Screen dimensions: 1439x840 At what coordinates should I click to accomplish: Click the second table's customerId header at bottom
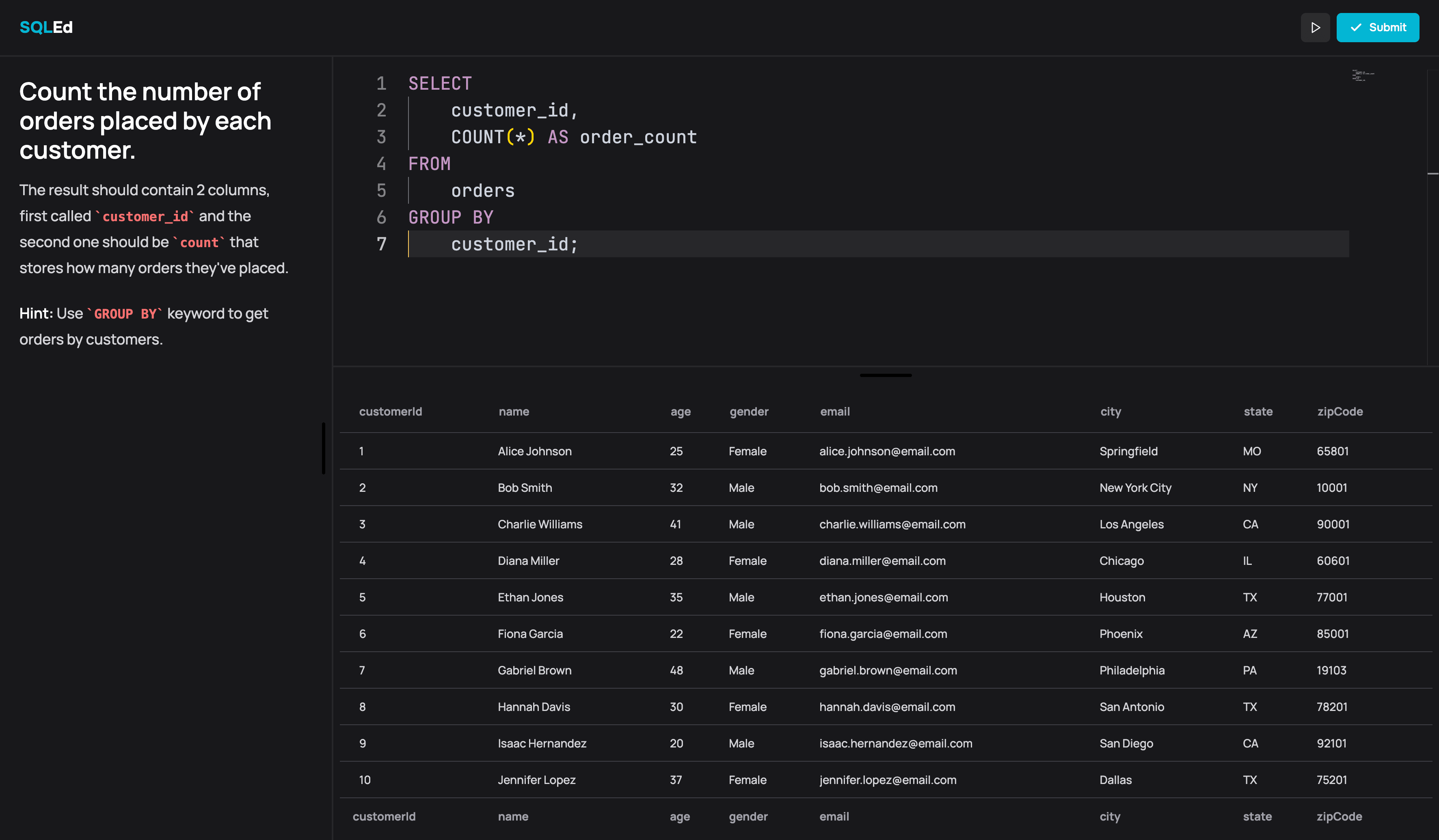(384, 816)
